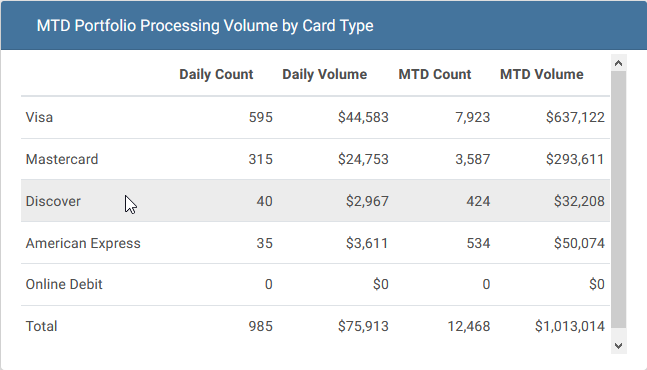
Task: Click the MTD Count column header
Action: (434, 74)
